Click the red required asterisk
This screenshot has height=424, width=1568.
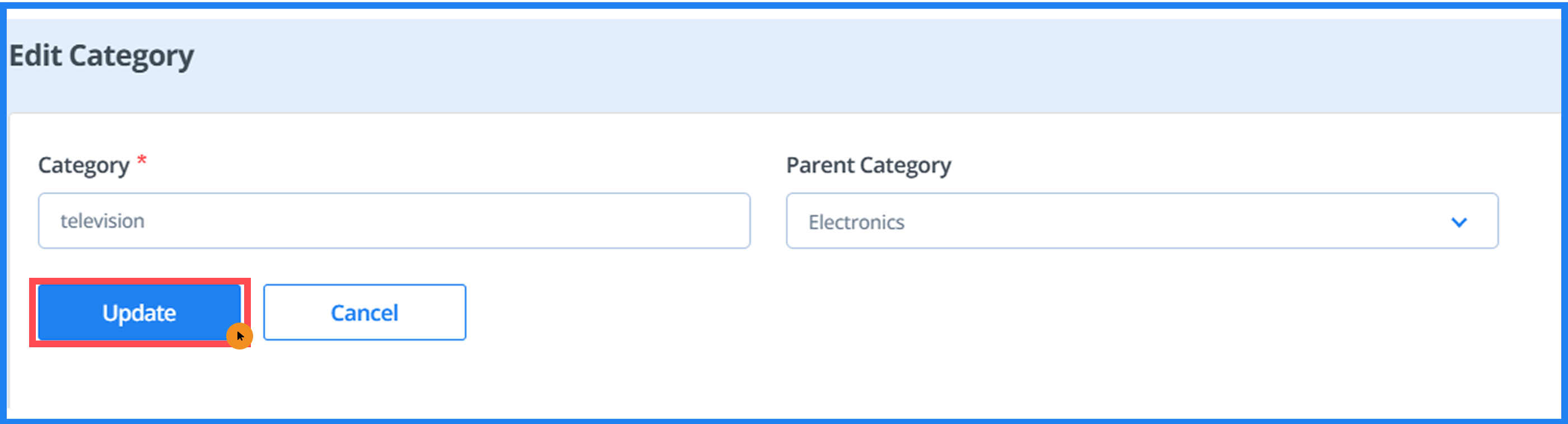coord(142,161)
